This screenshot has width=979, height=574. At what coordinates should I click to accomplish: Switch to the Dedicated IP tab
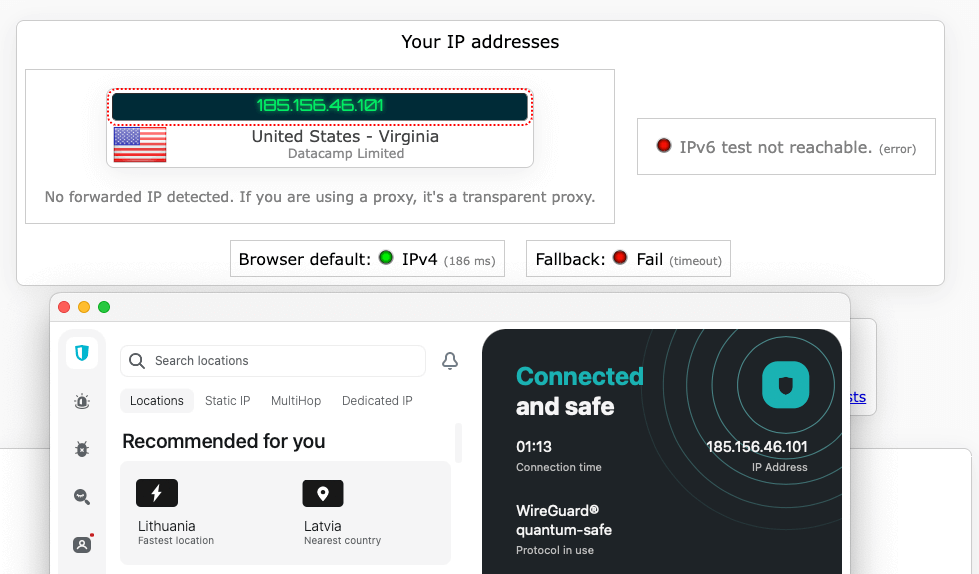tap(377, 401)
